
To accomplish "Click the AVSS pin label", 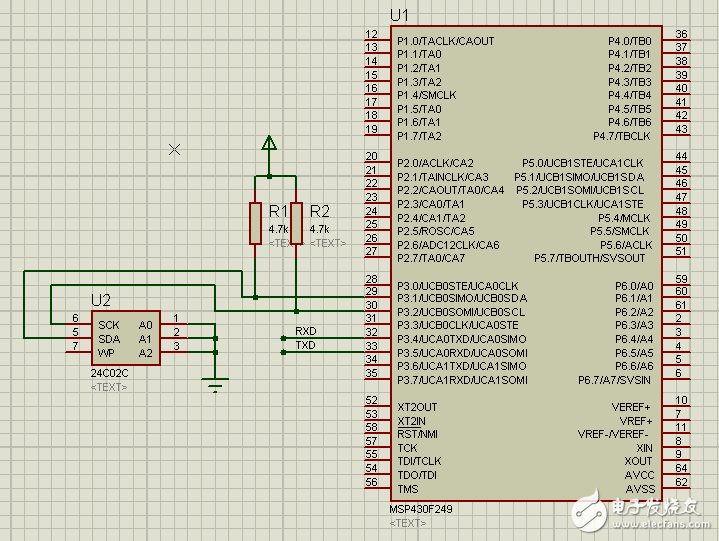I will coord(640,489).
